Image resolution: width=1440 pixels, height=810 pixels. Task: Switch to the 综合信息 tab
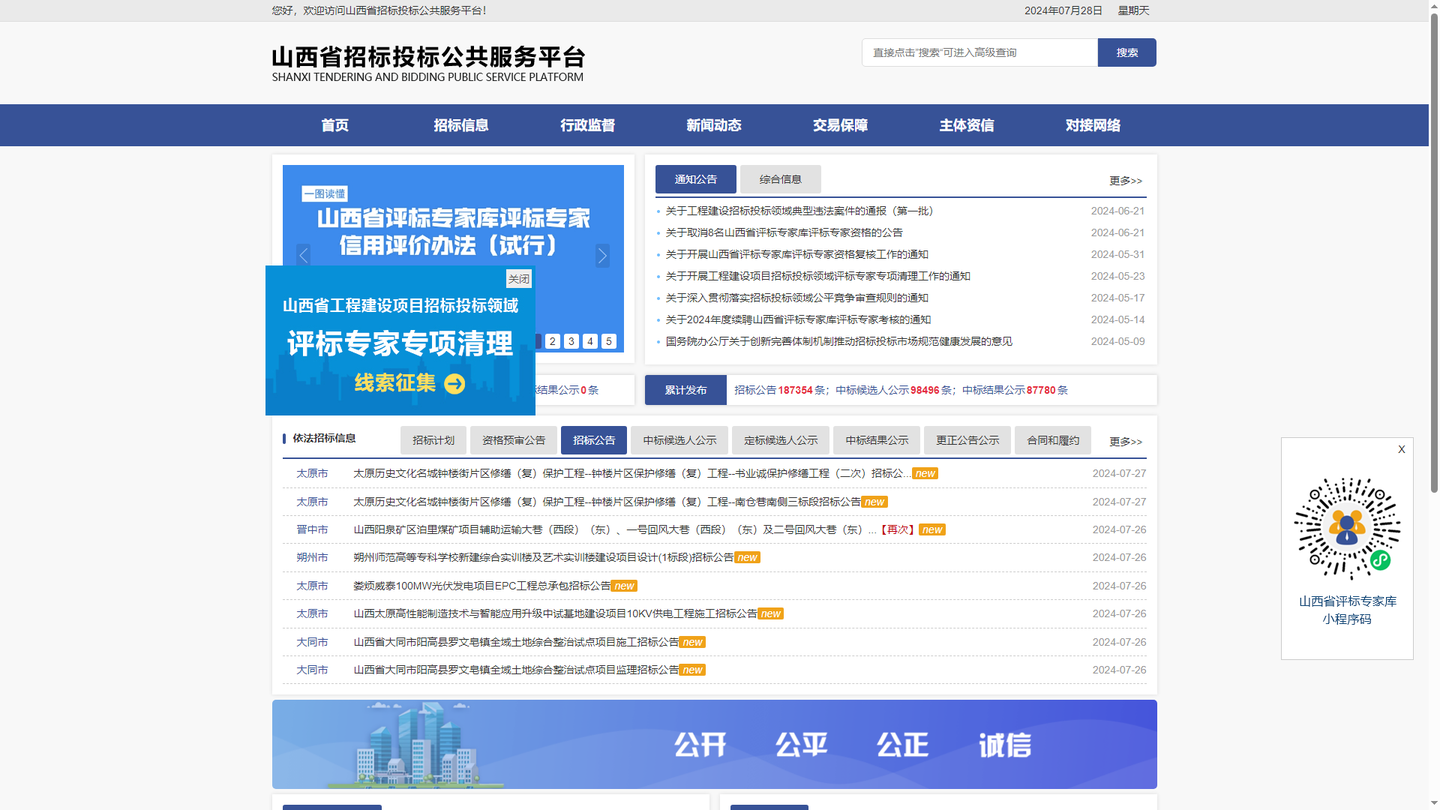coord(780,179)
